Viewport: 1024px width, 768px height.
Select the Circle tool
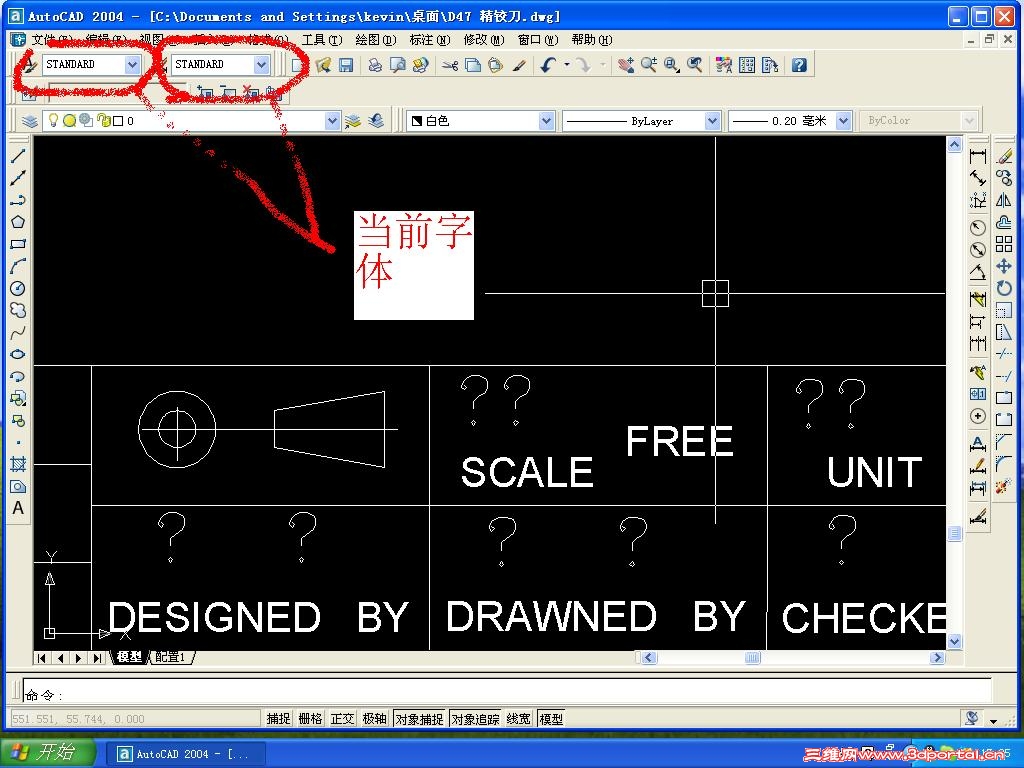[x=18, y=289]
